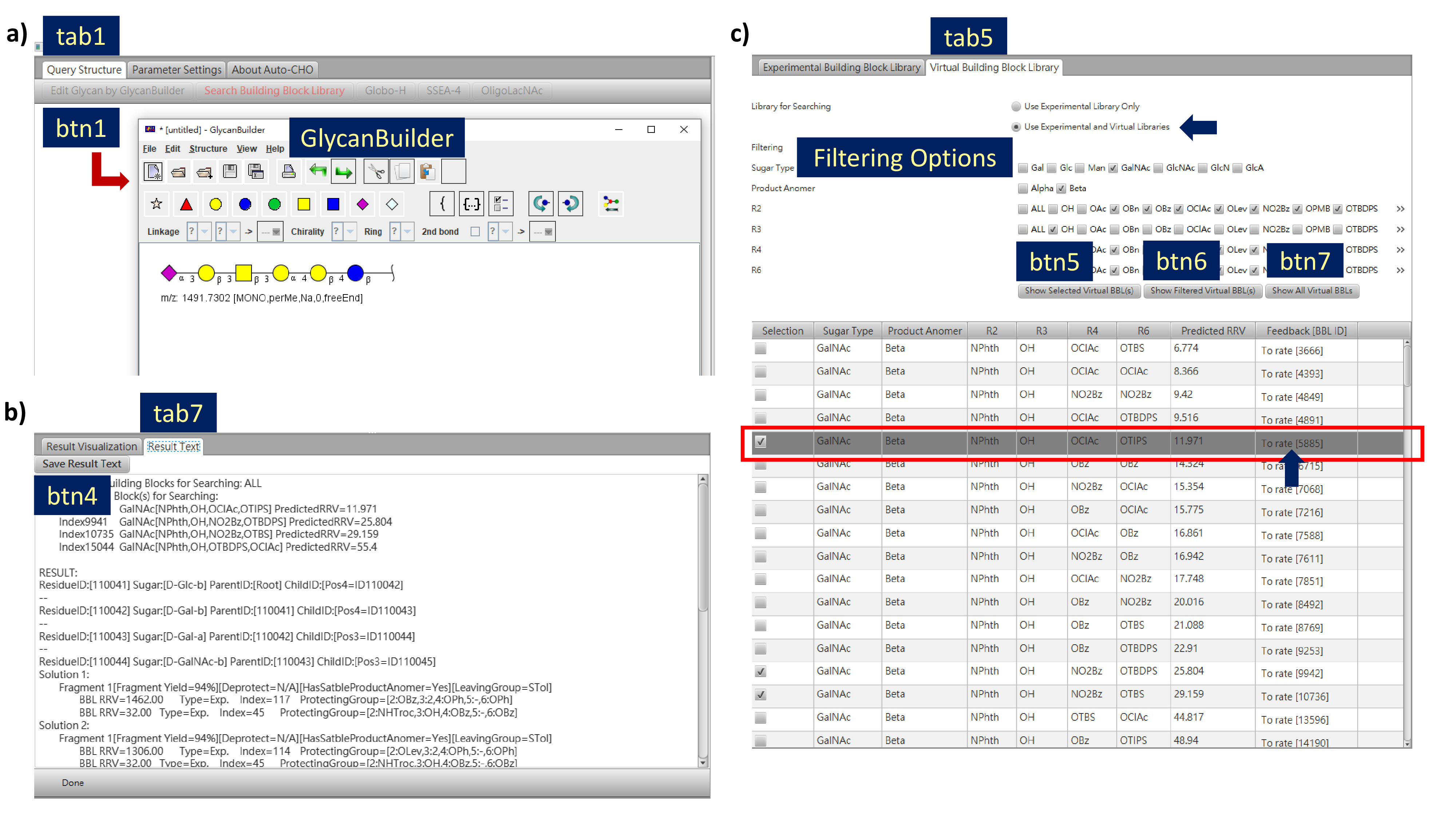Screen dimensions: 1456x819
Task: Click the Save Result Text button
Action: pos(82,464)
